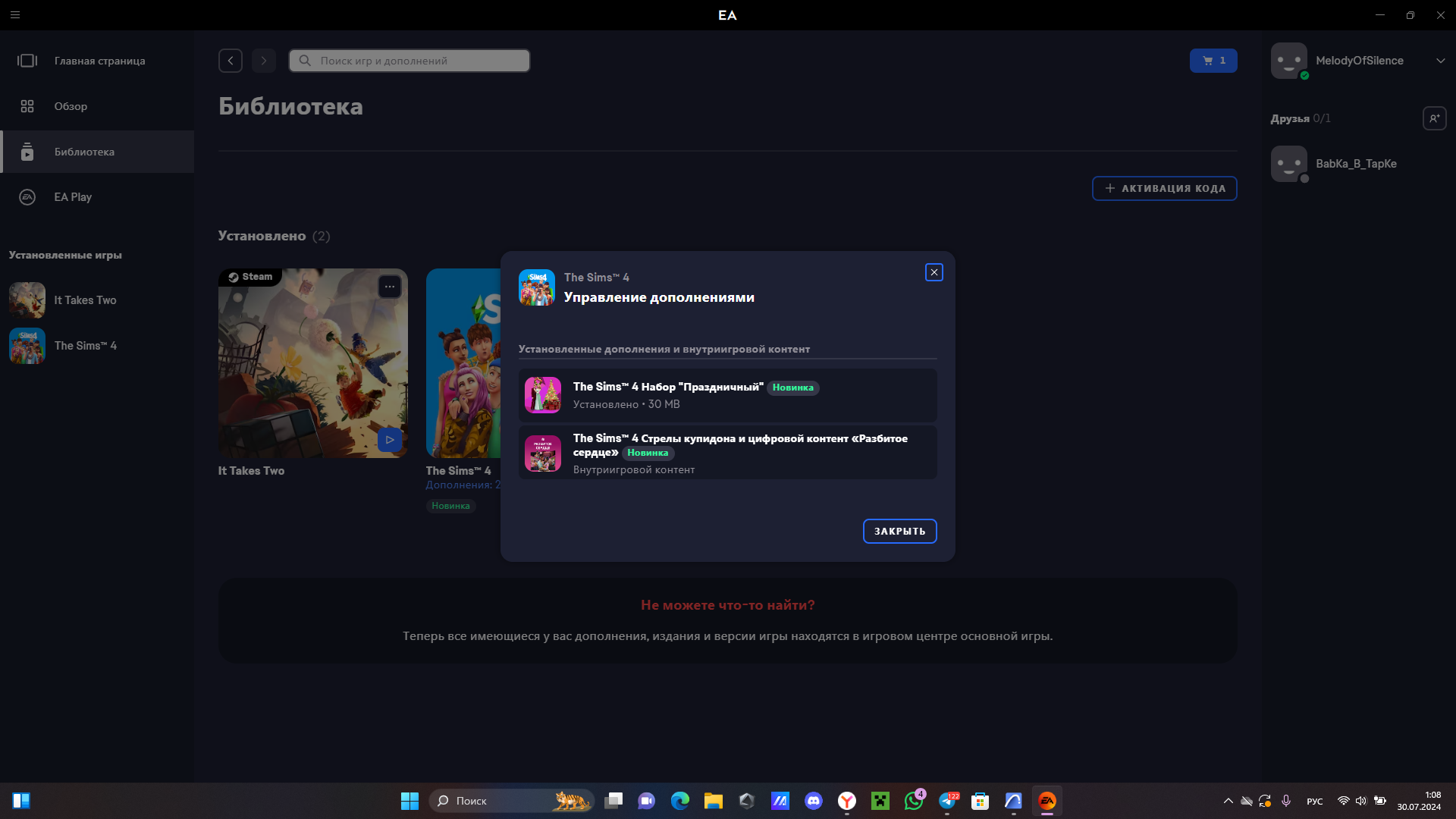Click the Набор Праздничный add-on thumbnail
Viewport: 1456px width, 819px height.
coord(543,395)
